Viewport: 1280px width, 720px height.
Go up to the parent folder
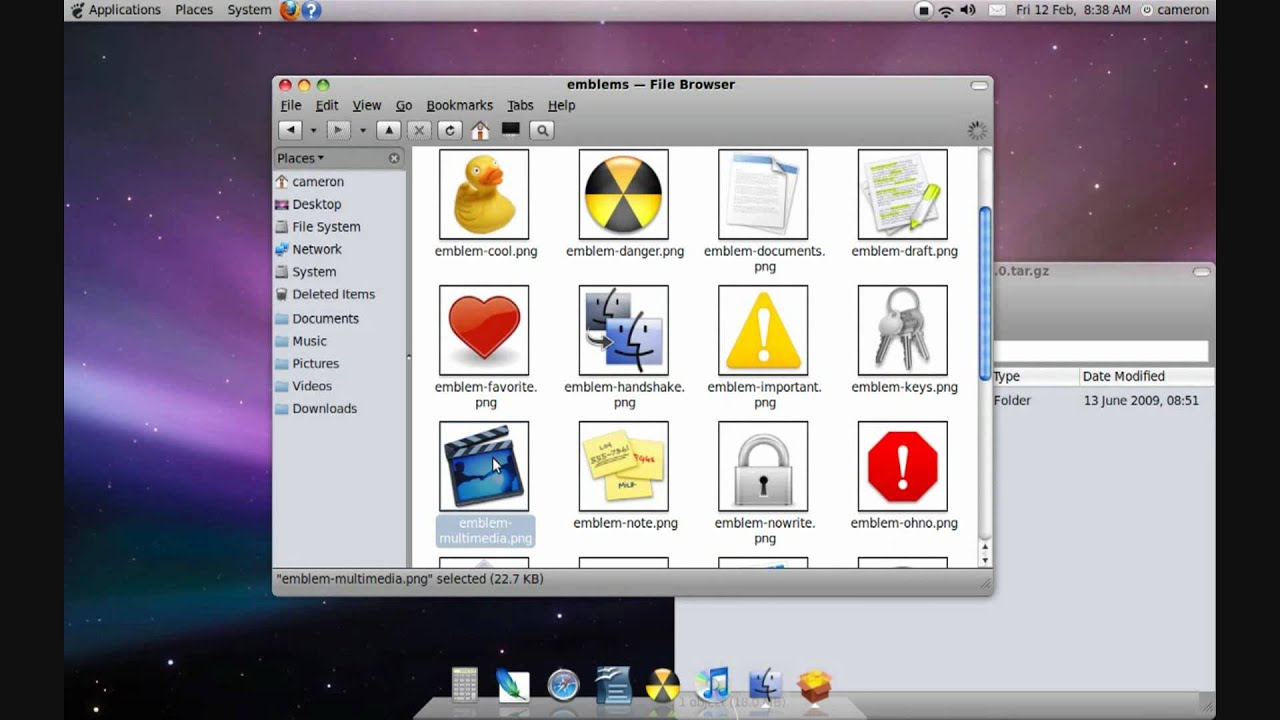pos(388,130)
